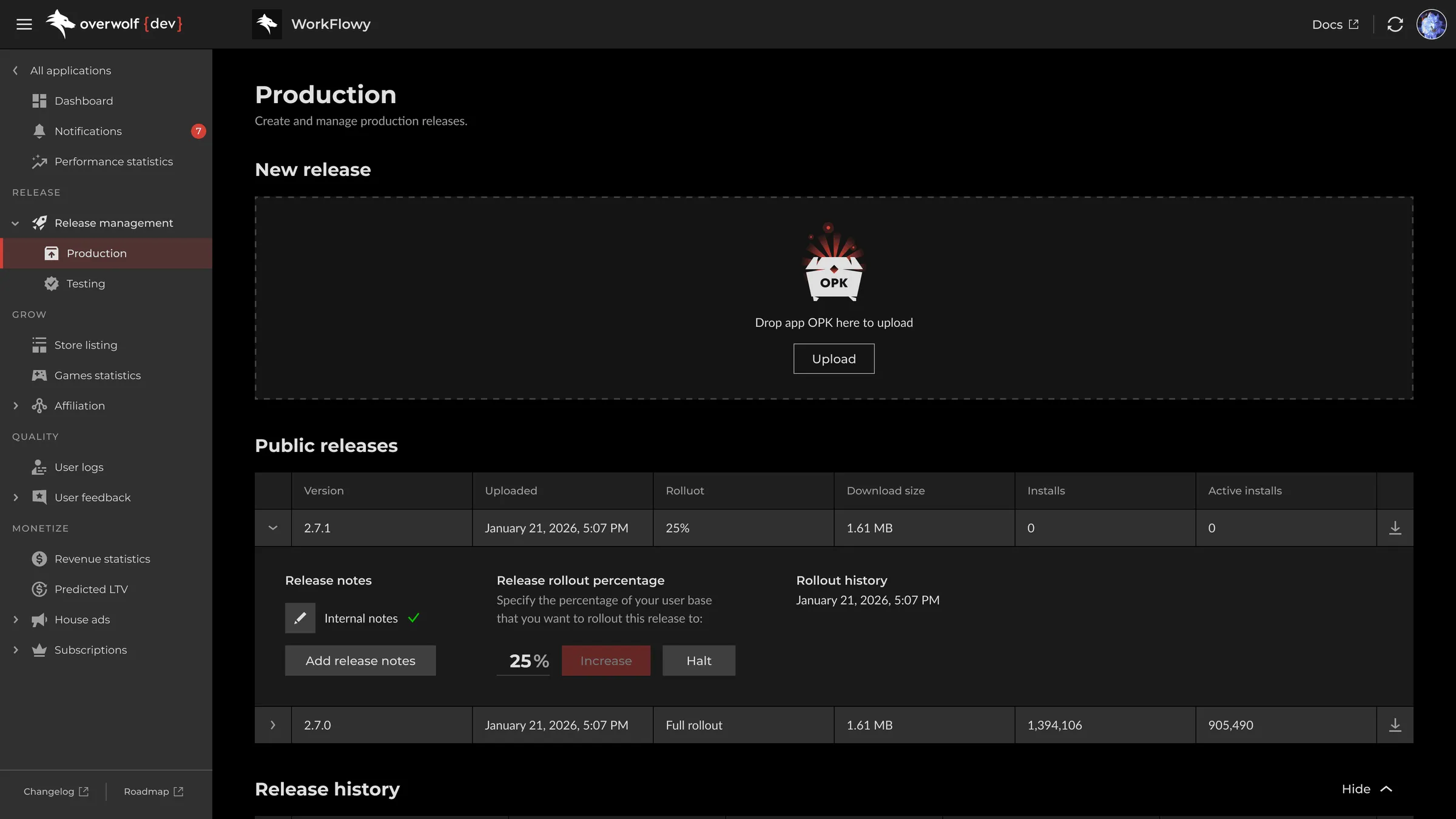Halt the 2.7.1 rollout
Viewport: 1456px width, 819px height.
(x=699, y=661)
